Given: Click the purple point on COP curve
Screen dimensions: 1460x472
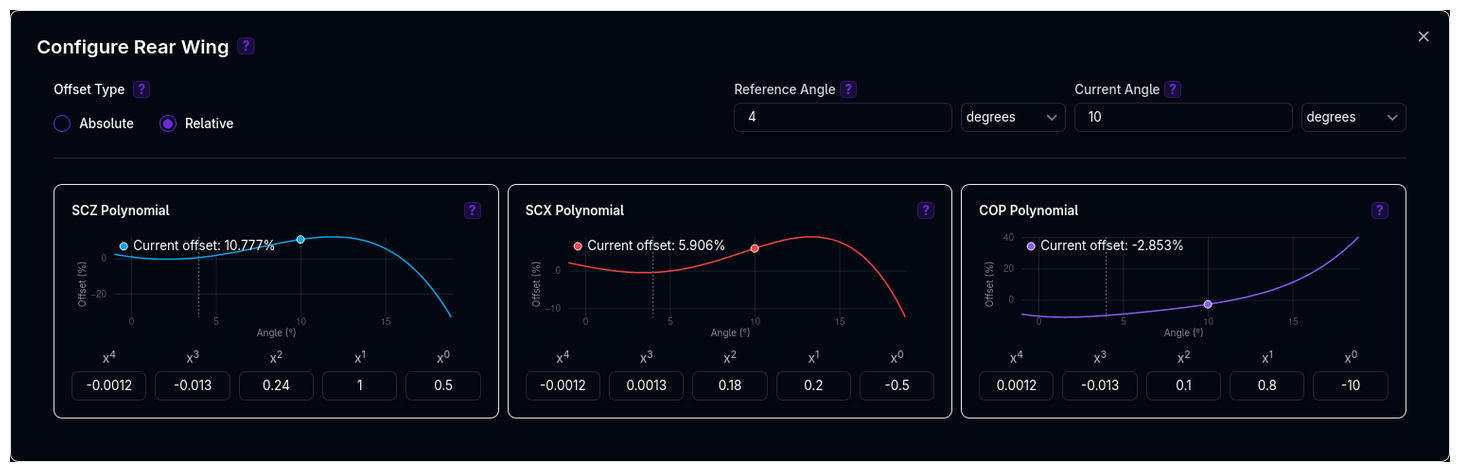Looking at the screenshot, I should [1208, 304].
